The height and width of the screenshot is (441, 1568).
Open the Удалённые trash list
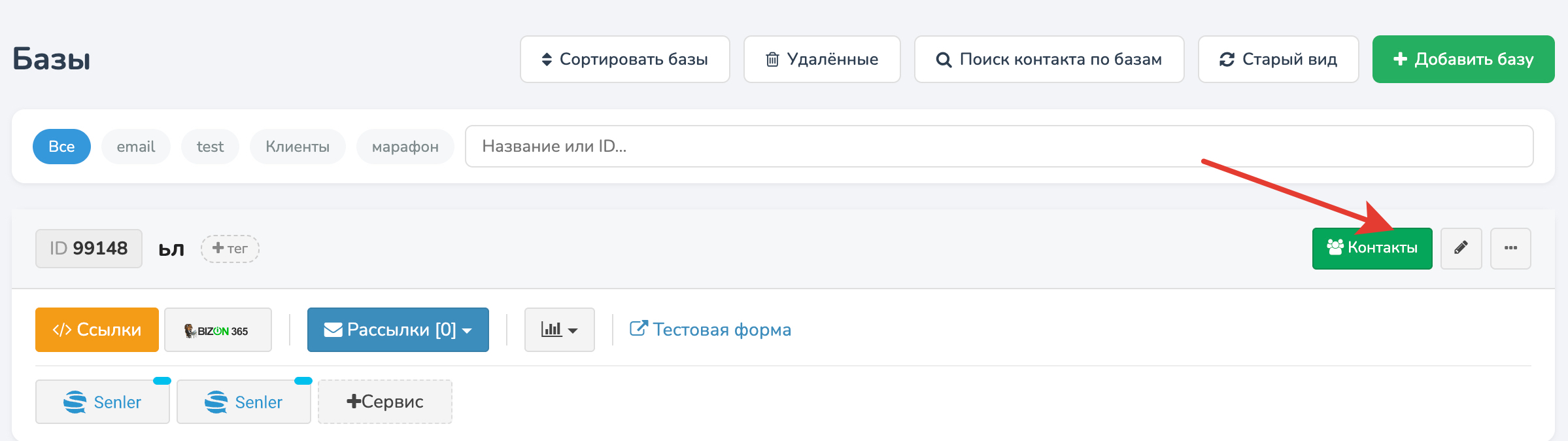point(822,60)
